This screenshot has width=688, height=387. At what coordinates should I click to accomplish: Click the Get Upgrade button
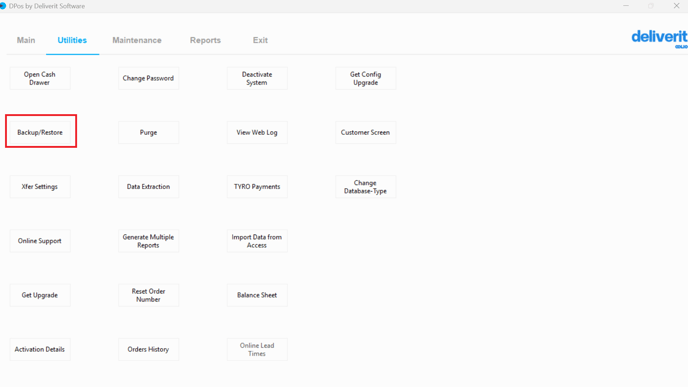click(x=40, y=295)
